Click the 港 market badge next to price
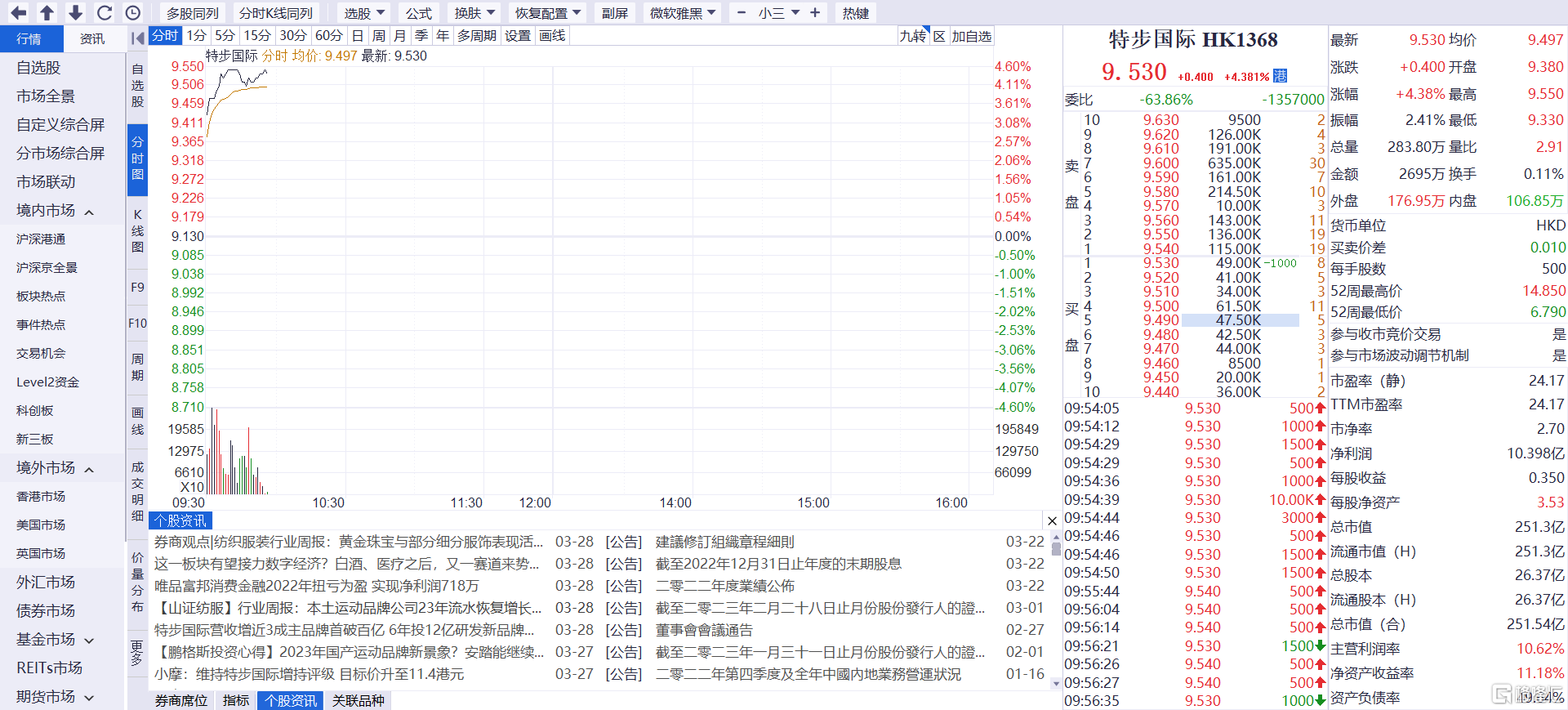This screenshot has width=1568, height=710. coord(1280,76)
